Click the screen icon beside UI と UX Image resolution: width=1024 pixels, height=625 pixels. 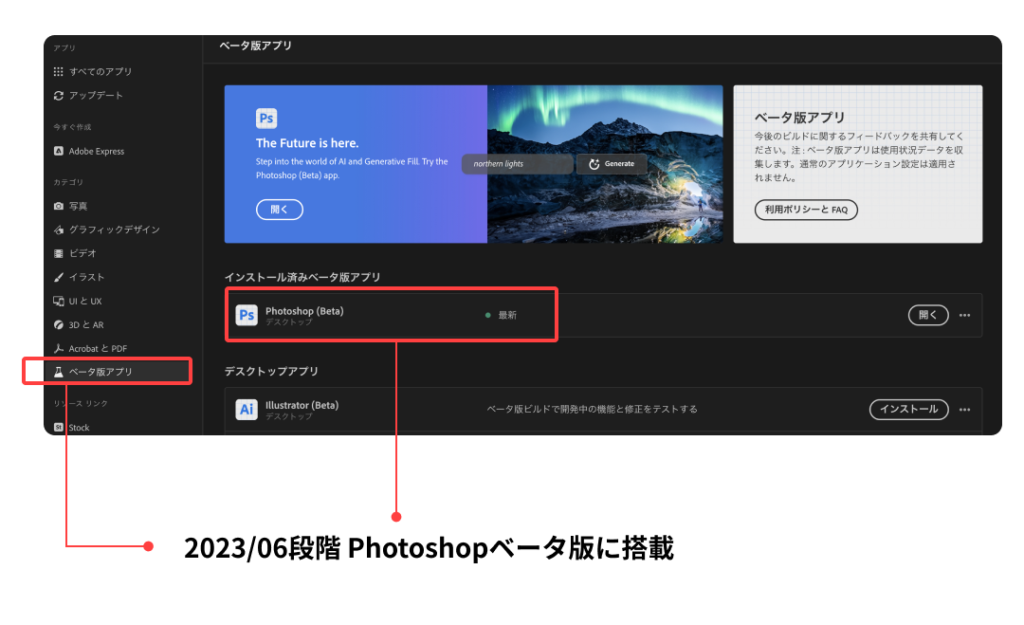(x=59, y=301)
